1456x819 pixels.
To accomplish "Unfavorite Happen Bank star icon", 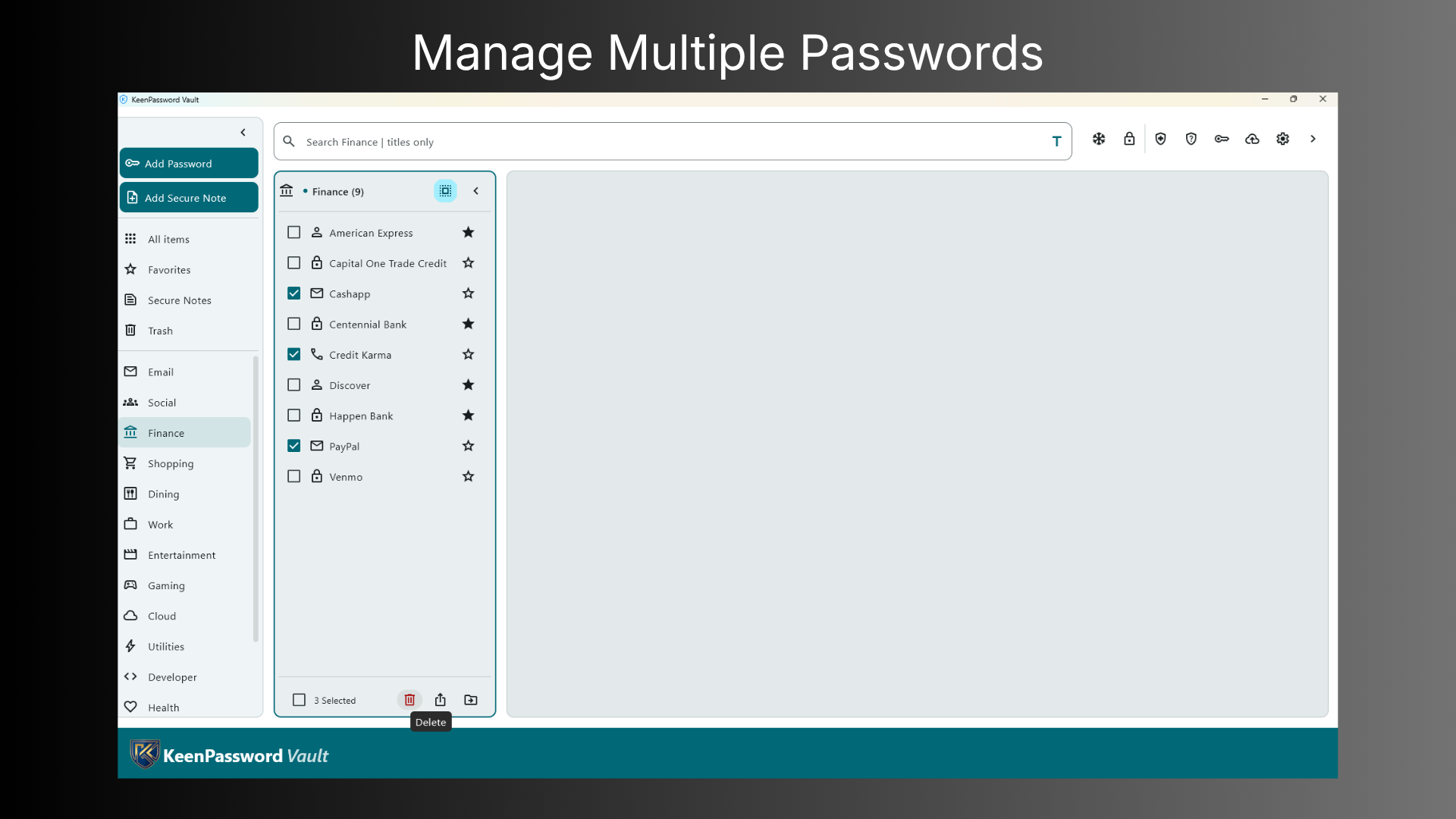I will pyautogui.click(x=469, y=415).
